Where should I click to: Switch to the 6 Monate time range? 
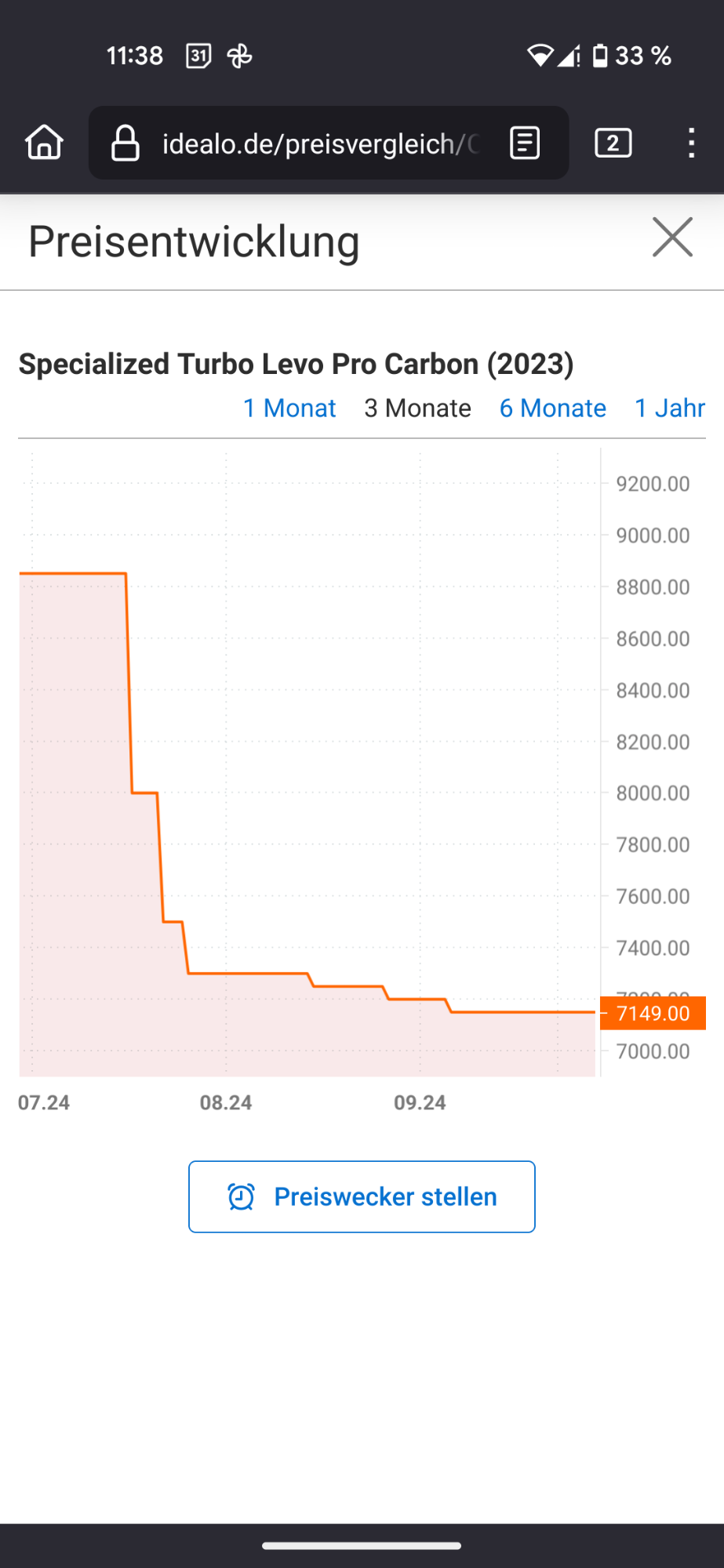553,408
